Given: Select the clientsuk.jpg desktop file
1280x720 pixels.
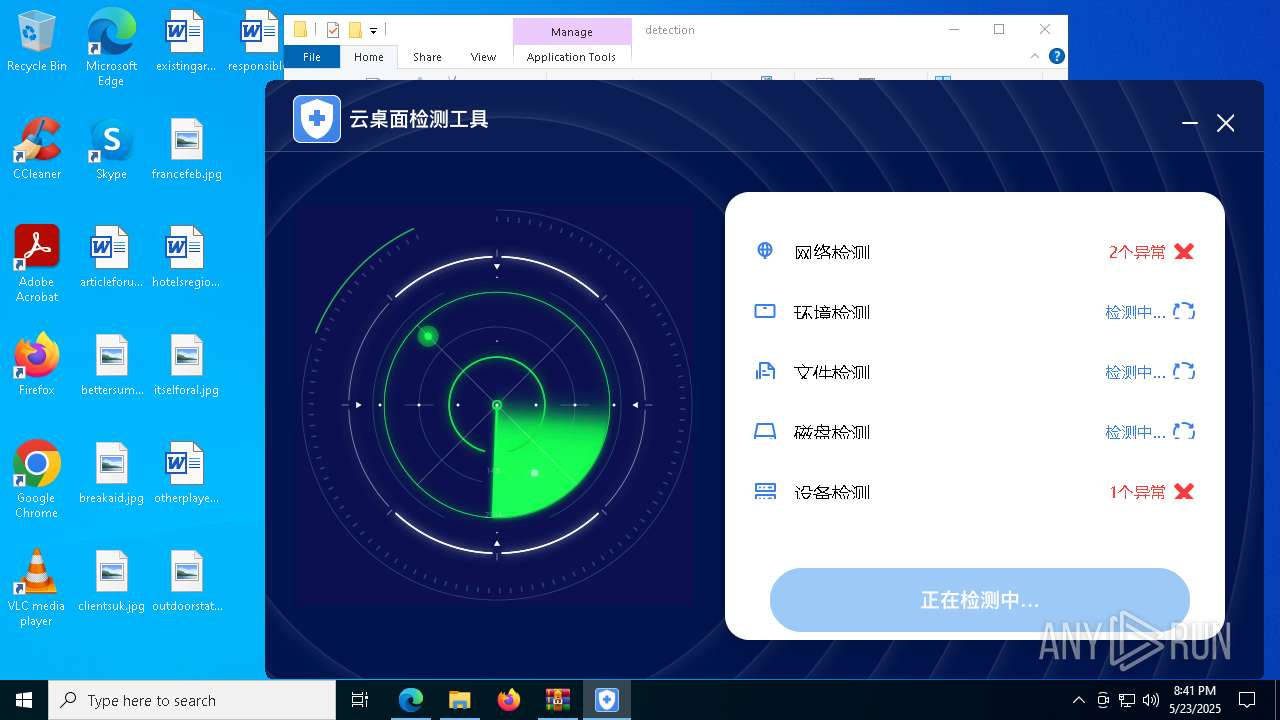Looking at the screenshot, I should coord(111,580).
